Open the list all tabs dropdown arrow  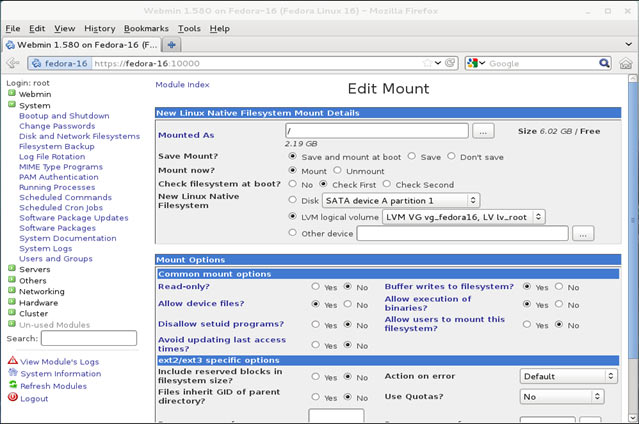tap(628, 44)
